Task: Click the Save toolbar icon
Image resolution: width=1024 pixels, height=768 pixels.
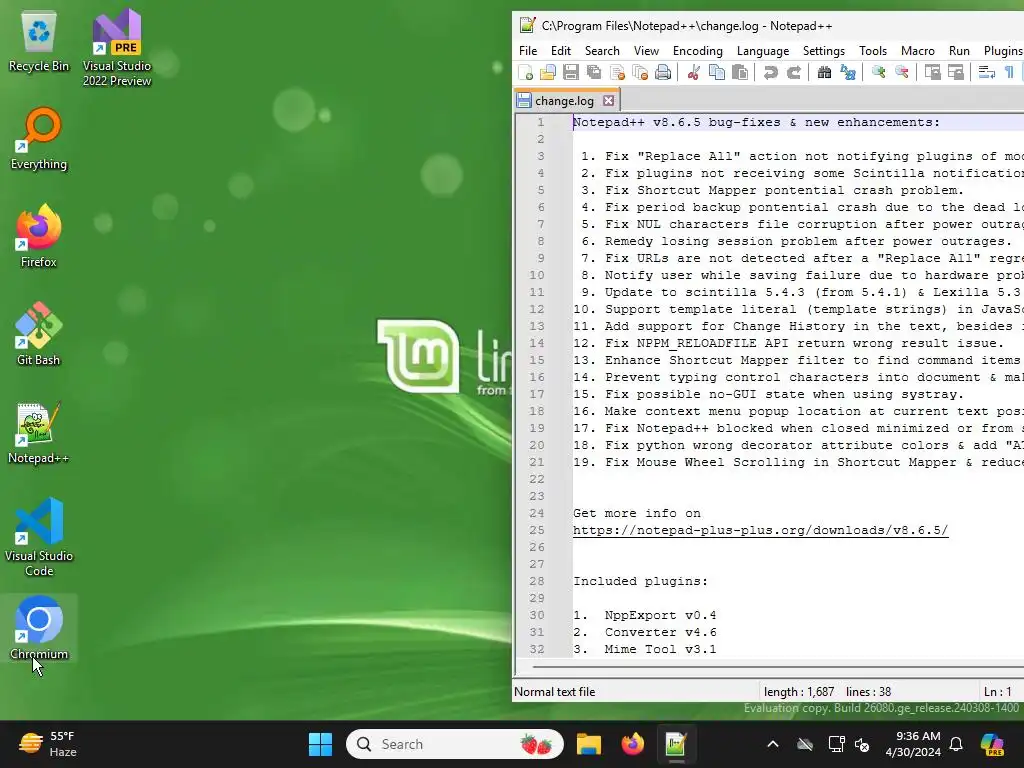Action: [x=571, y=72]
